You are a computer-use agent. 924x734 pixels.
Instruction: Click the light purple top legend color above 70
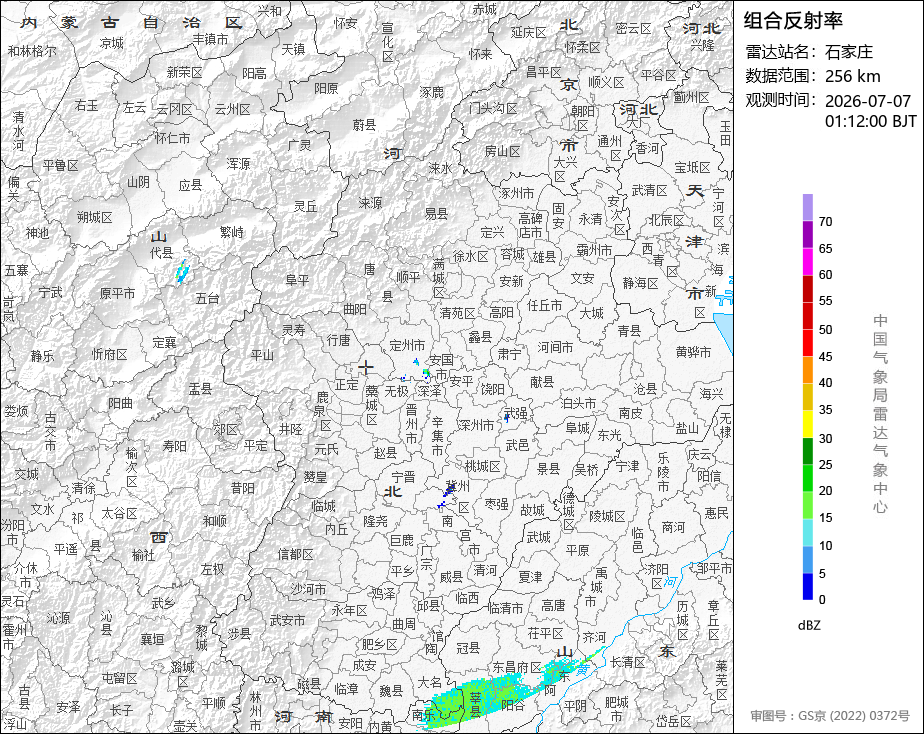[807, 207]
